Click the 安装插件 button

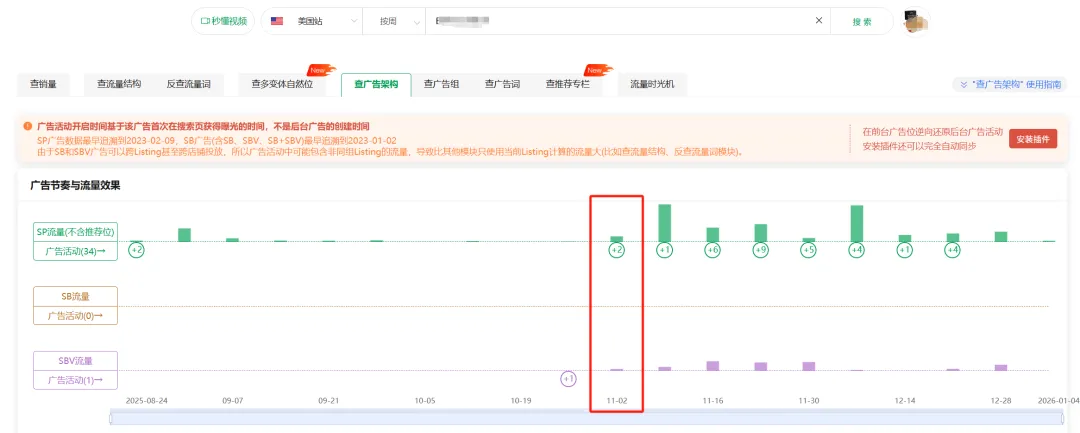(x=1032, y=138)
